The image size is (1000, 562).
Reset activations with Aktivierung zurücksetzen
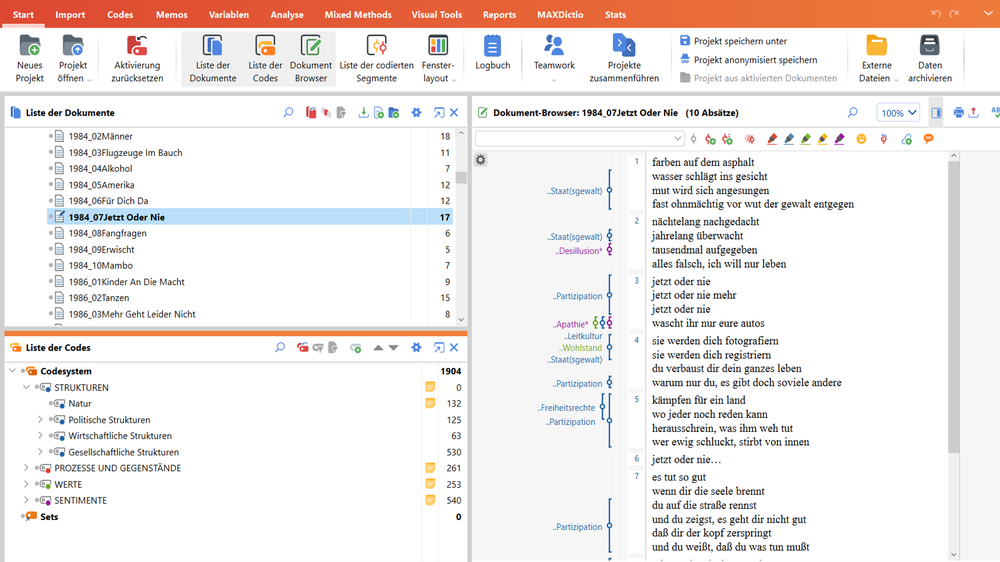pyautogui.click(x=137, y=59)
